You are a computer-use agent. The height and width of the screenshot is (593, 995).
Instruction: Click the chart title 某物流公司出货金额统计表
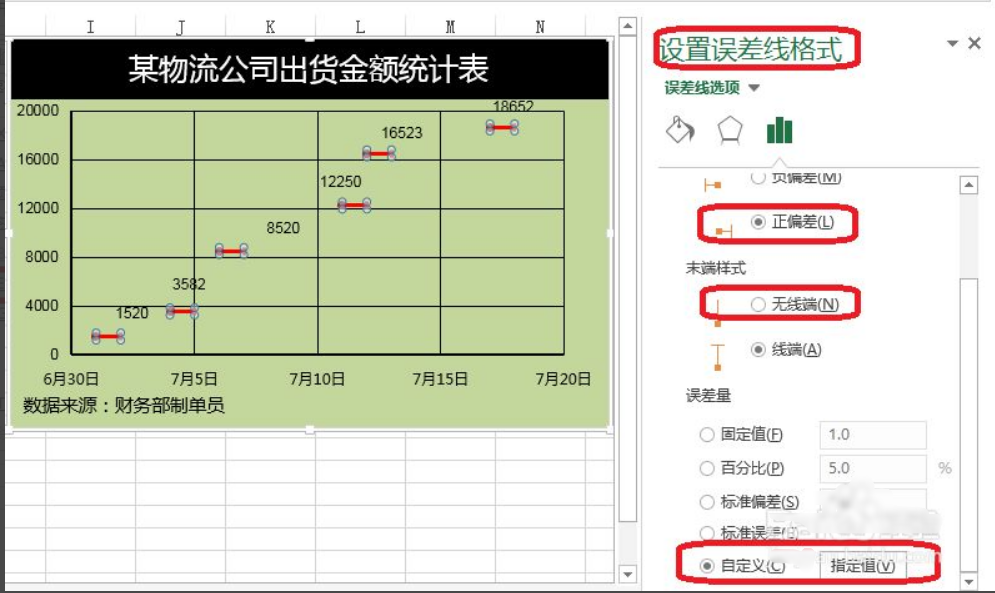308,69
